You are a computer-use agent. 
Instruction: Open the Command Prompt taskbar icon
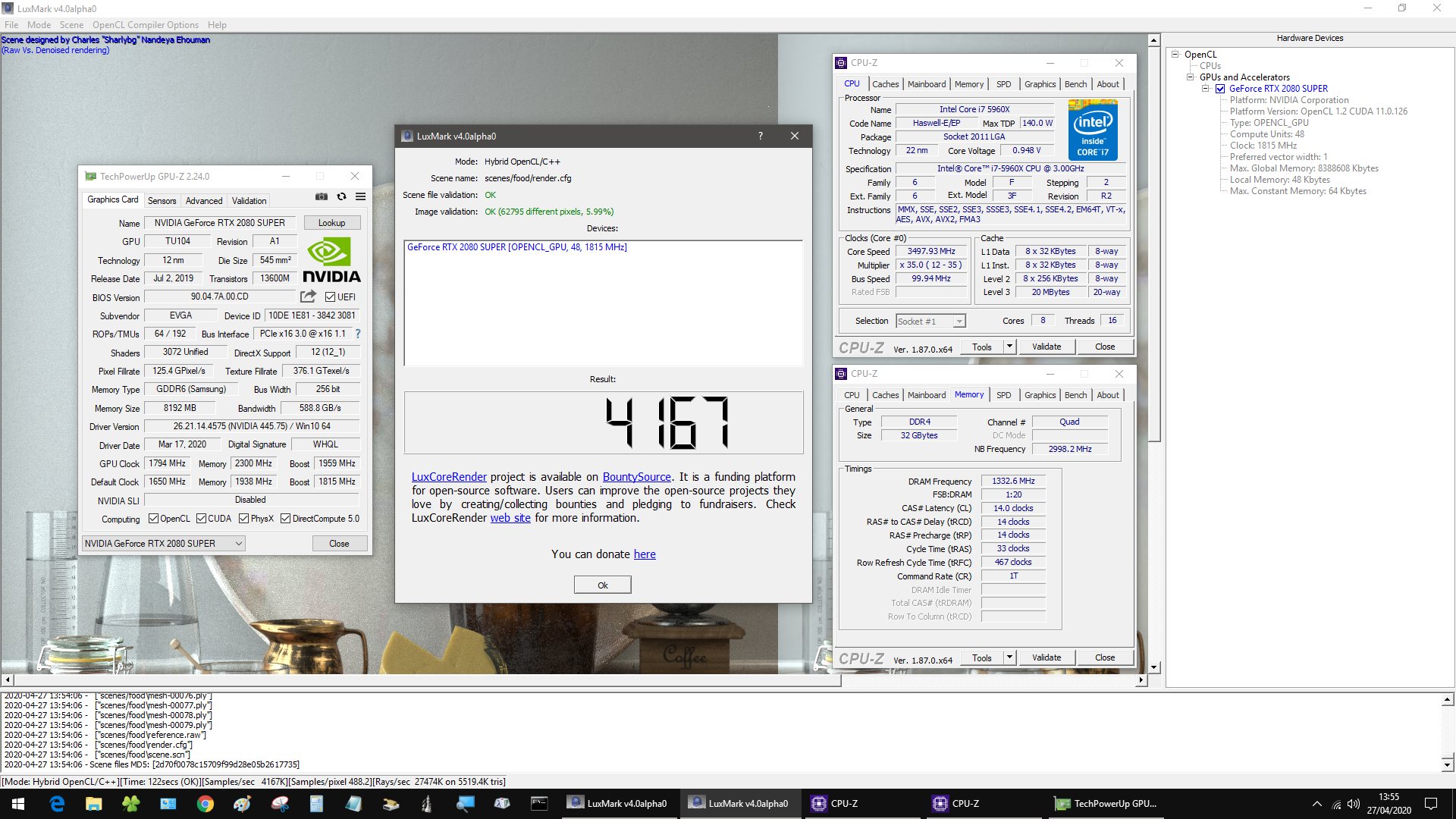point(539,804)
